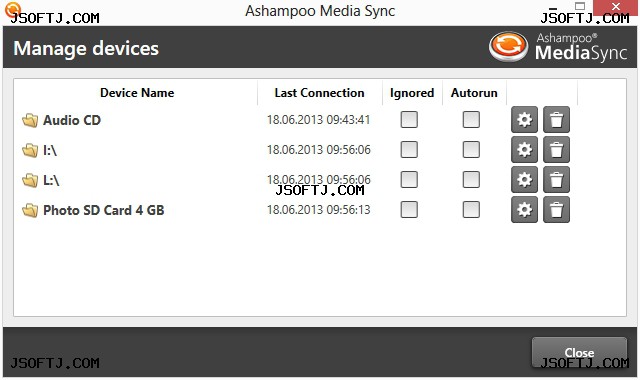Enable Autorun for Photo SD Card 4 GB
Viewport: 640px width, 380px height.
(x=471, y=210)
